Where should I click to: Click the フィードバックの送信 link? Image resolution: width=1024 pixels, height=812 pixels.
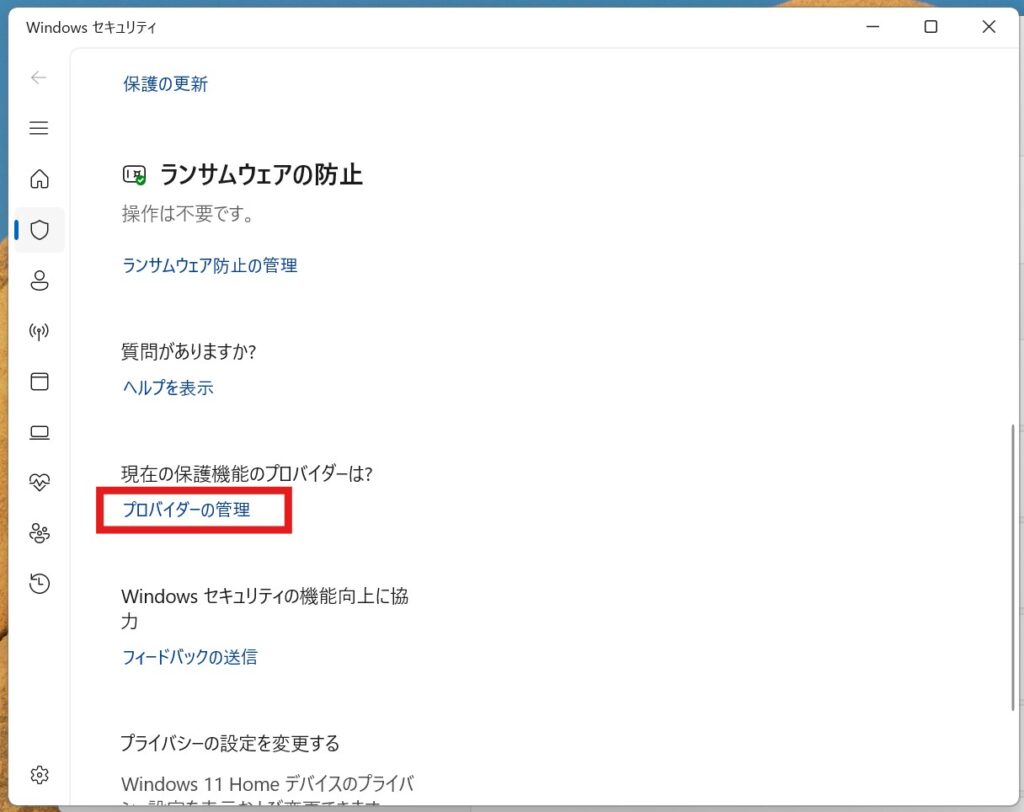click(x=189, y=657)
